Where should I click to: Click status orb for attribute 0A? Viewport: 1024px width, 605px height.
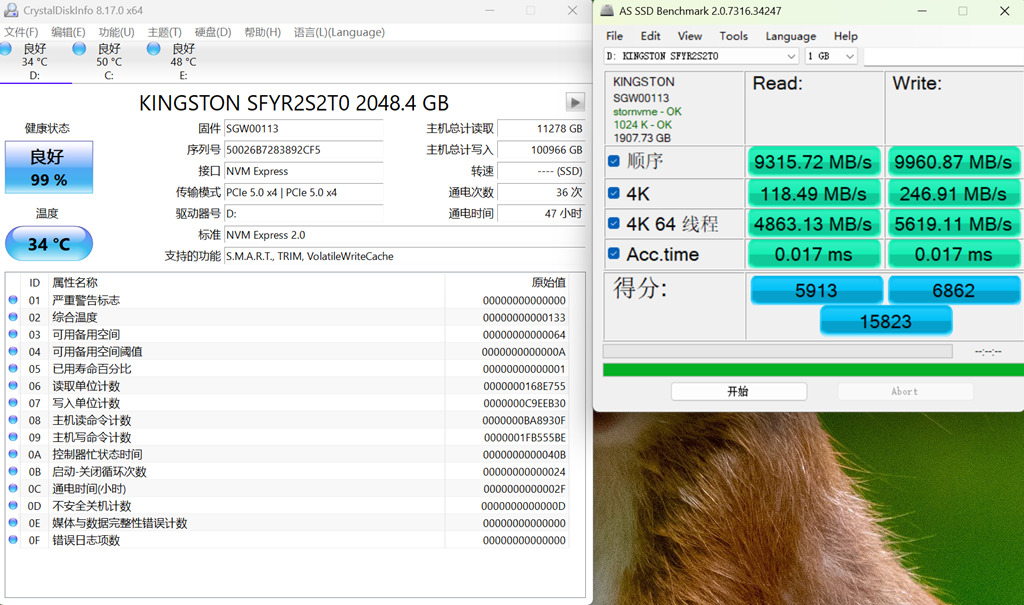click(x=13, y=454)
